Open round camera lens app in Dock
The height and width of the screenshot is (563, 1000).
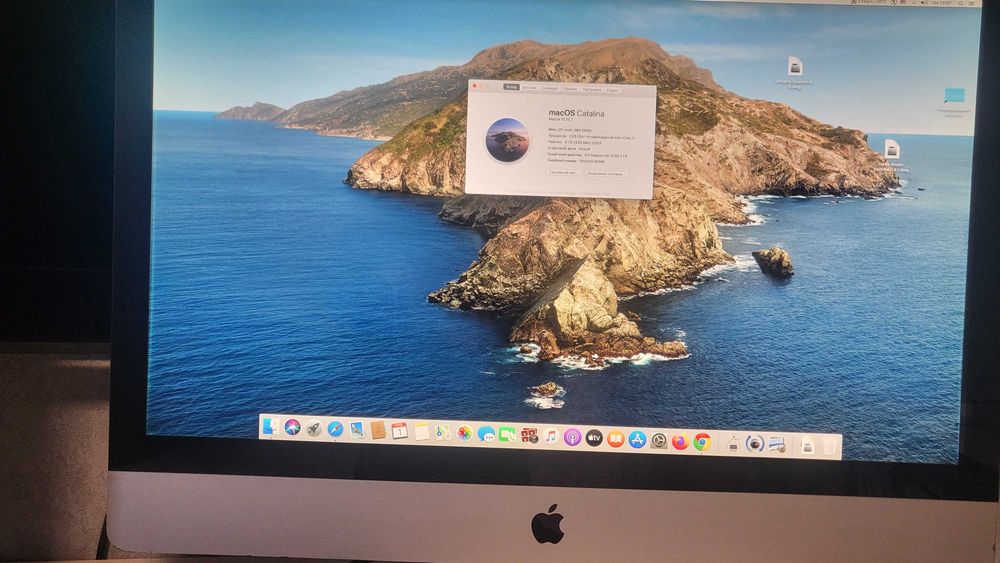tap(755, 443)
